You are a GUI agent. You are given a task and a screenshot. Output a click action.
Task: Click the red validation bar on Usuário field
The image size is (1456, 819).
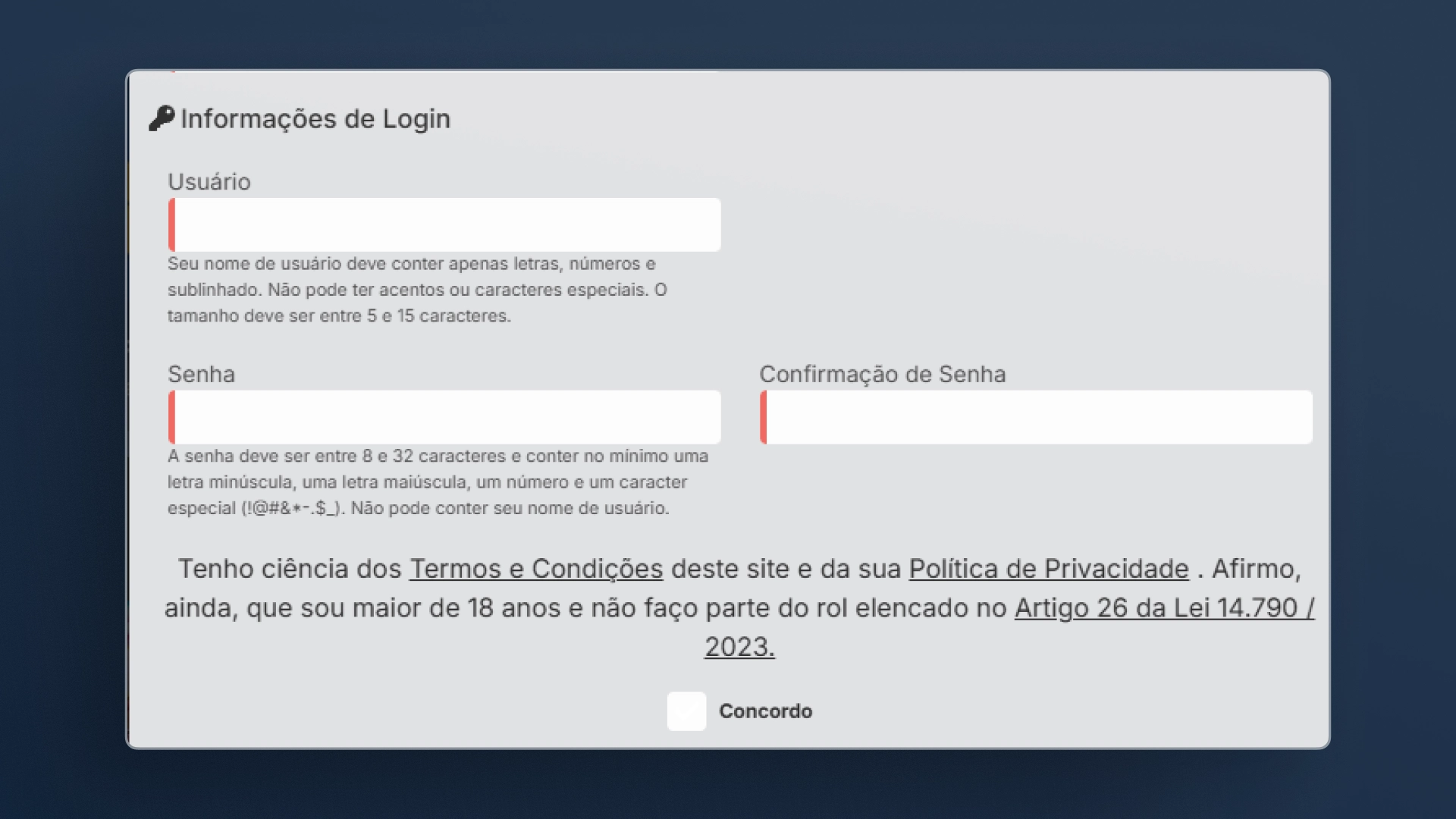pos(171,224)
